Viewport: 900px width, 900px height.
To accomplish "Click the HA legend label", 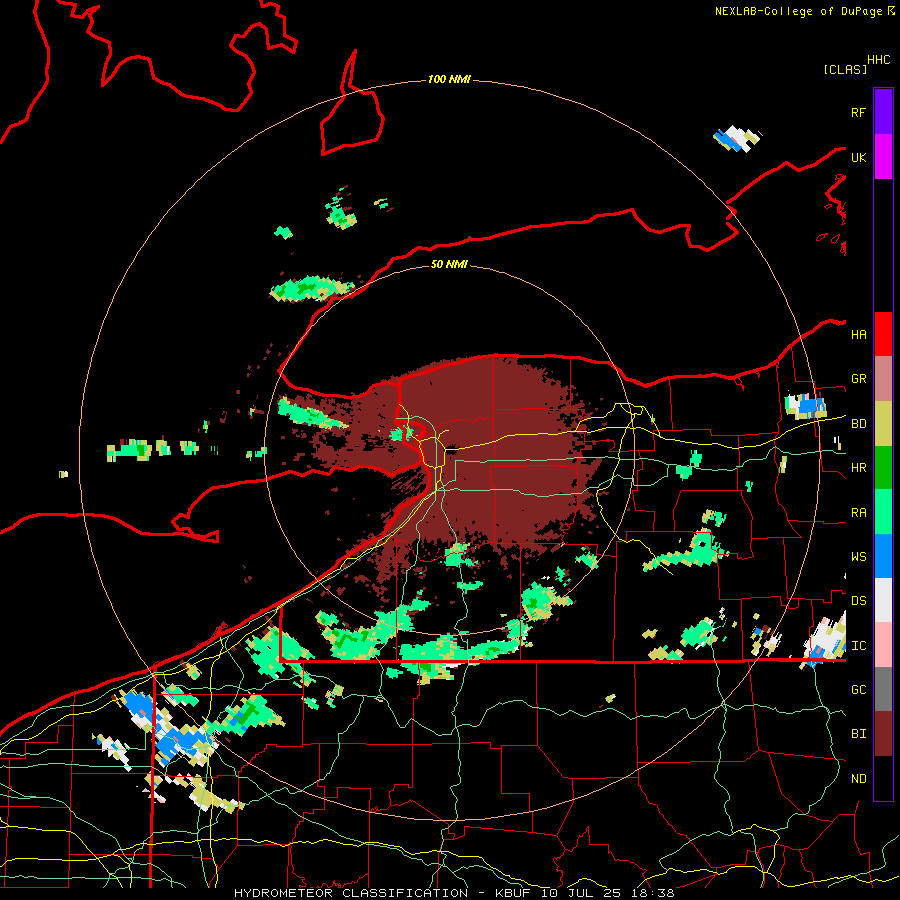I will point(858,334).
